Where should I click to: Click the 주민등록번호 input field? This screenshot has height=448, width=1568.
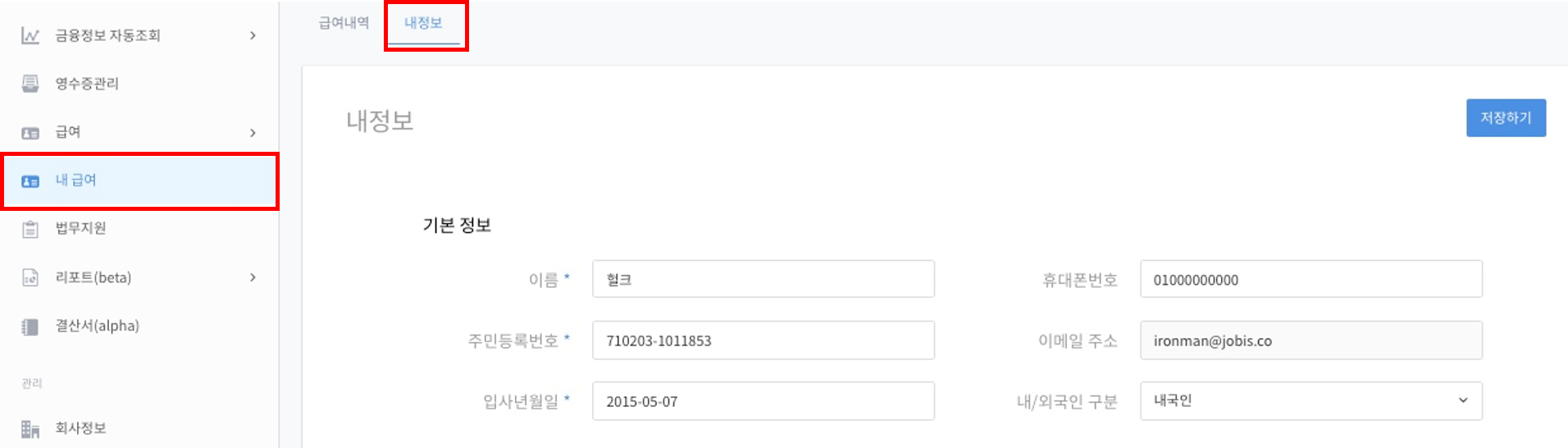tap(763, 340)
